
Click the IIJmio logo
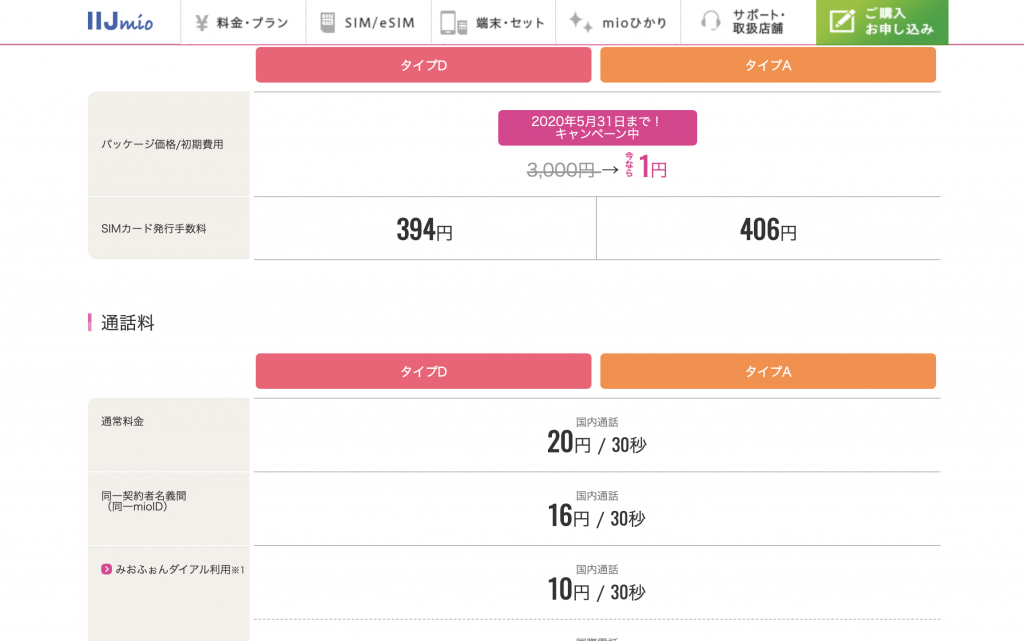[120, 21]
